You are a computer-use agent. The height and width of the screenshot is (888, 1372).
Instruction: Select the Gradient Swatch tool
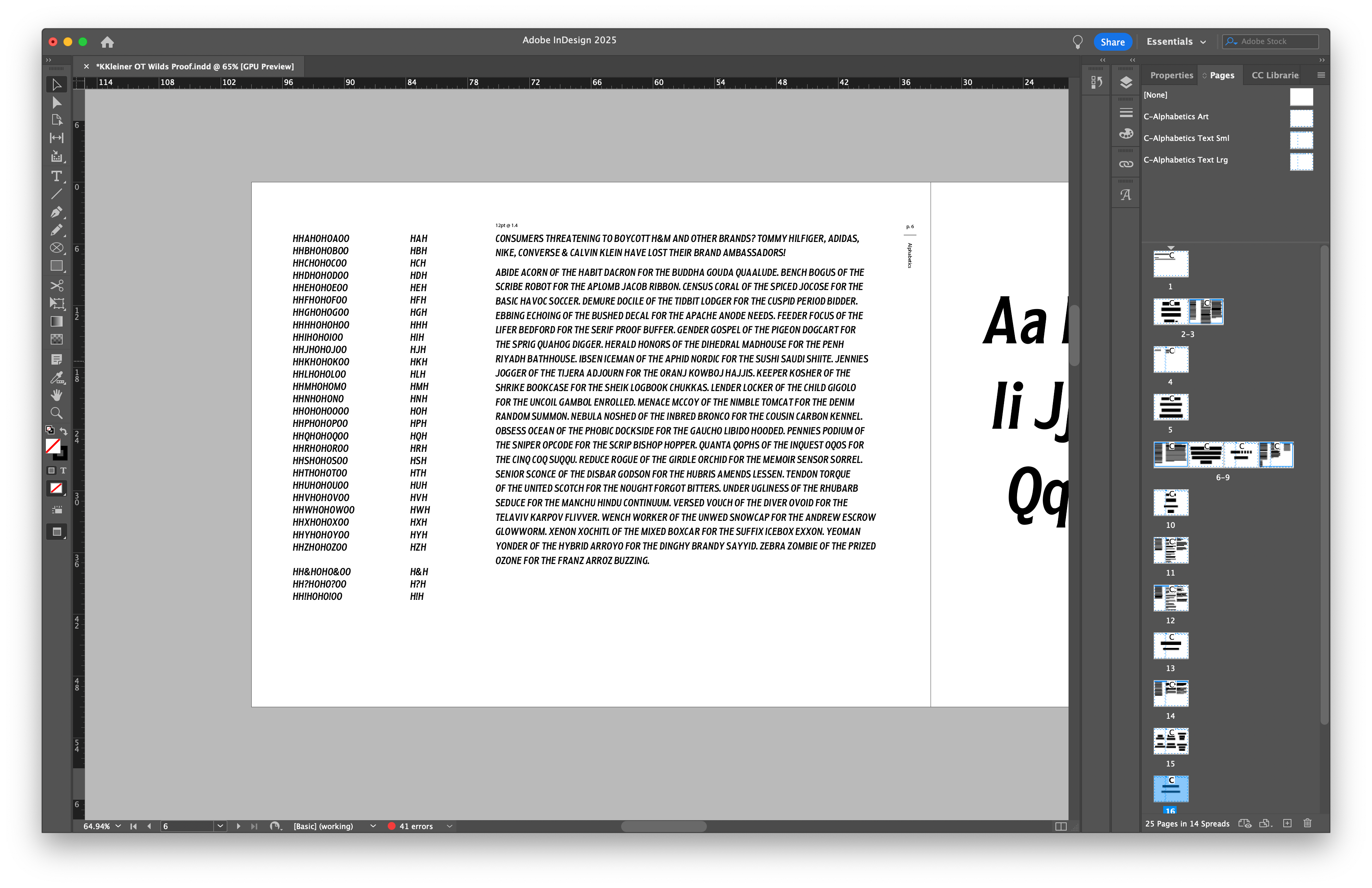pos(57,321)
